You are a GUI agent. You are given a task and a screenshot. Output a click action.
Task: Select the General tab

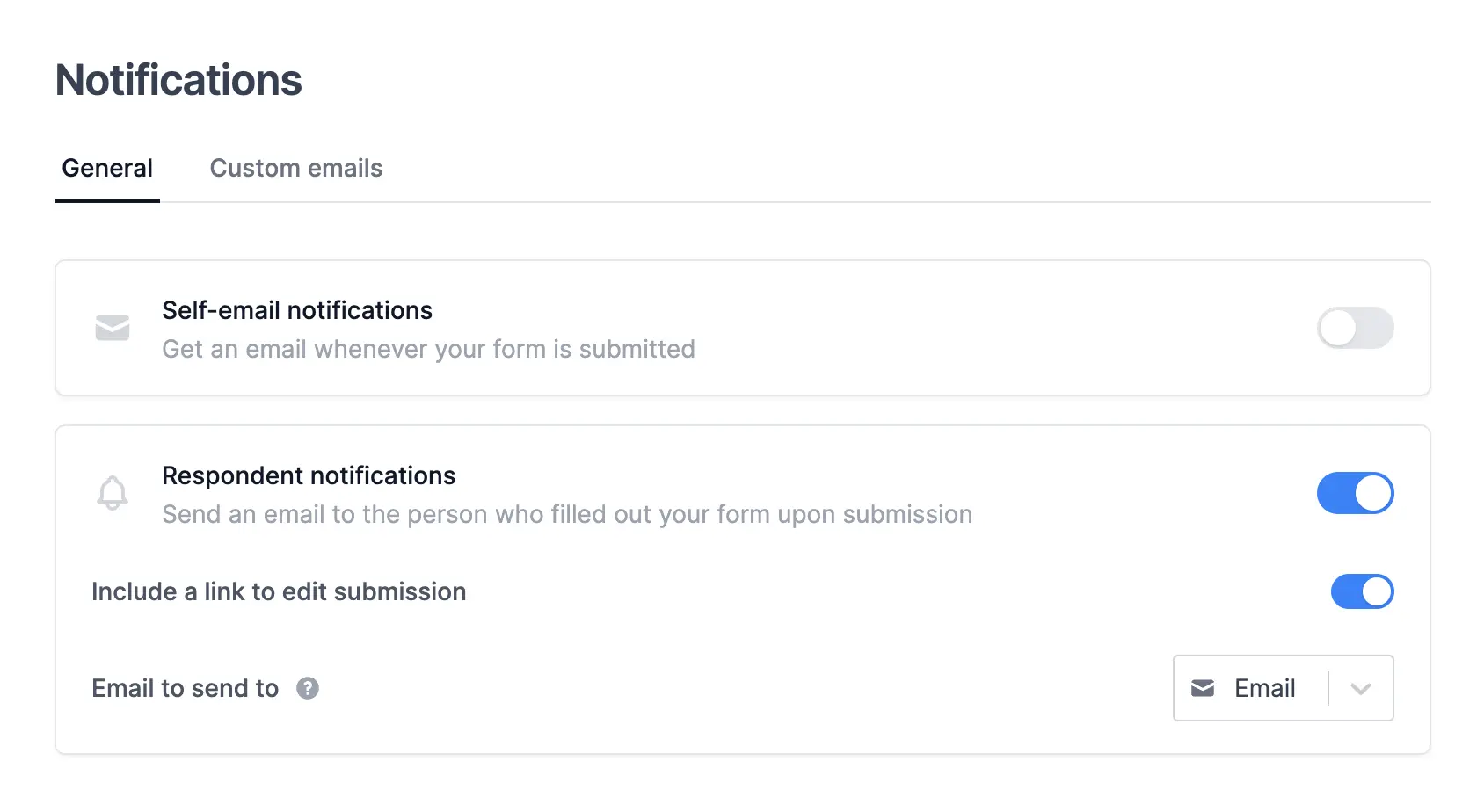click(107, 168)
